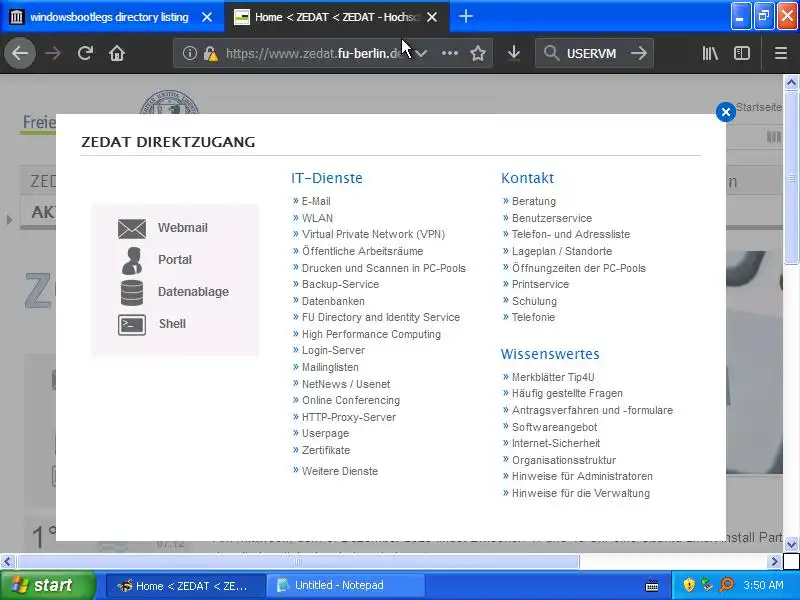This screenshot has width=800, height=600.
Task: Toggle the browser sidebar
Action: pyautogui.click(x=742, y=53)
